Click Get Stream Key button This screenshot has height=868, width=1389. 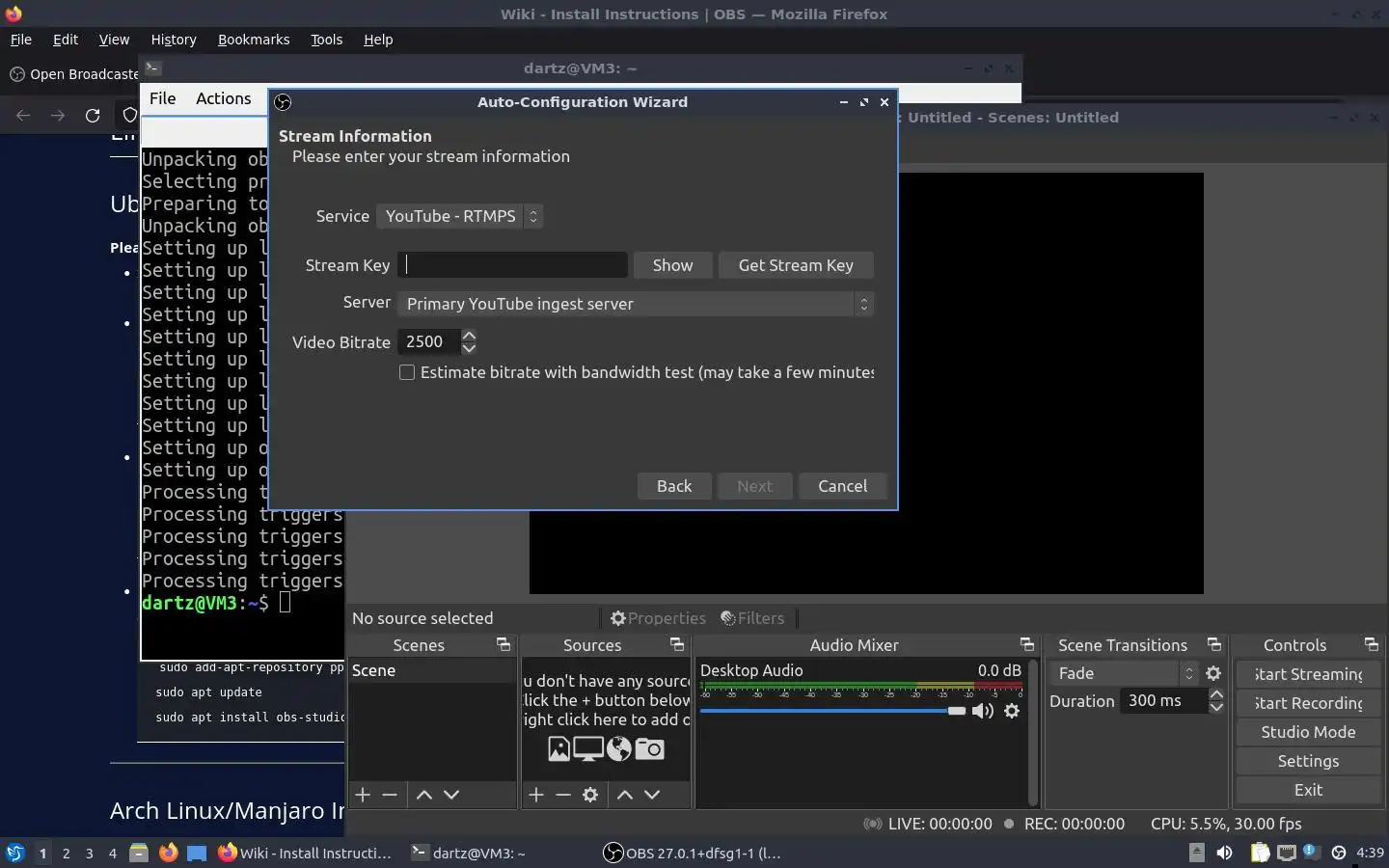pyautogui.click(x=796, y=265)
